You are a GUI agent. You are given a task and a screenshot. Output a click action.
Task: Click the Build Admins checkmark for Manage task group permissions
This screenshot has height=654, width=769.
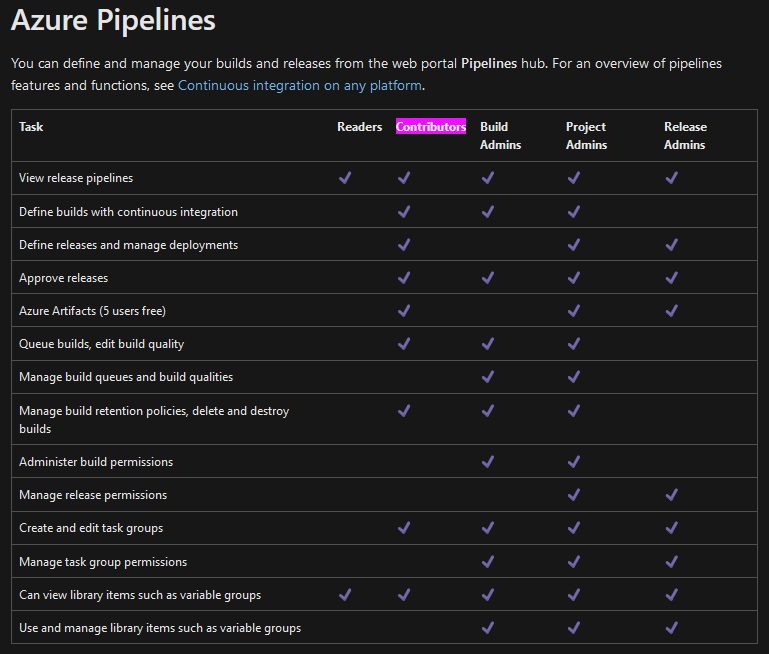(488, 562)
